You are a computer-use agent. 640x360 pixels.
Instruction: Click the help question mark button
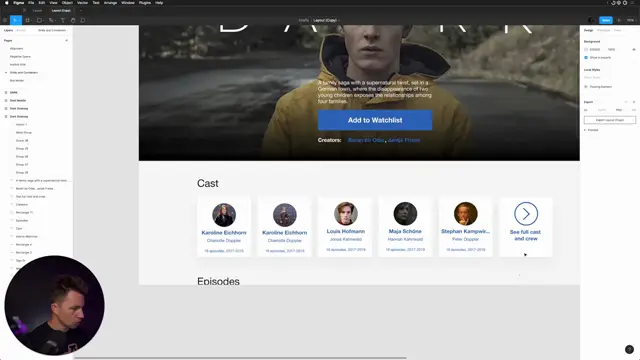pyautogui.click(x=629, y=349)
